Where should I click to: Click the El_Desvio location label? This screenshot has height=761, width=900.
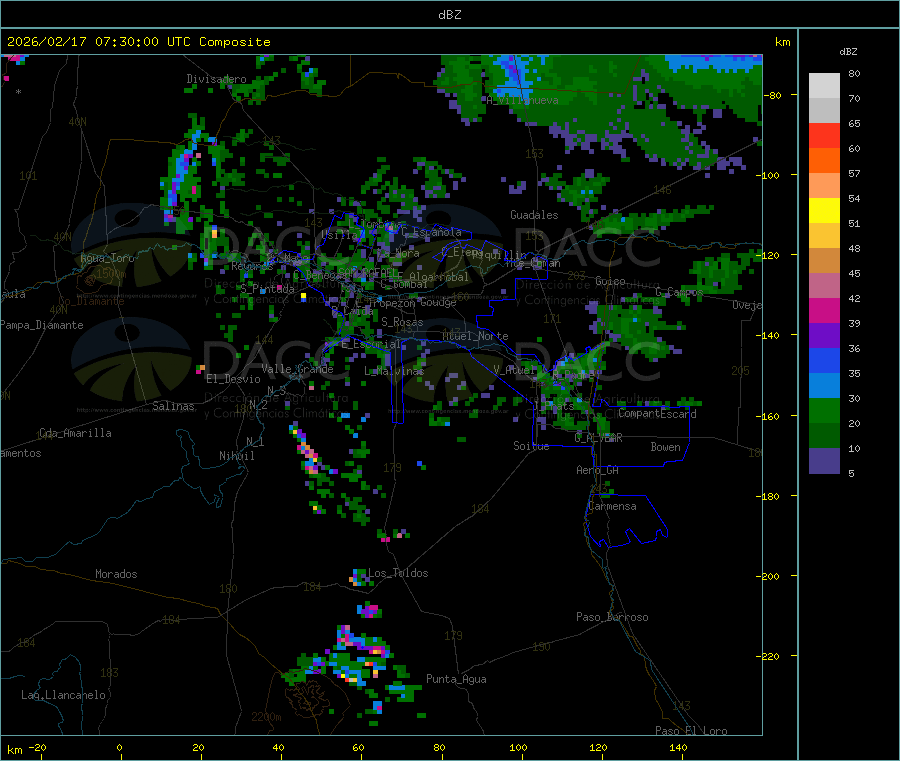coord(234,379)
